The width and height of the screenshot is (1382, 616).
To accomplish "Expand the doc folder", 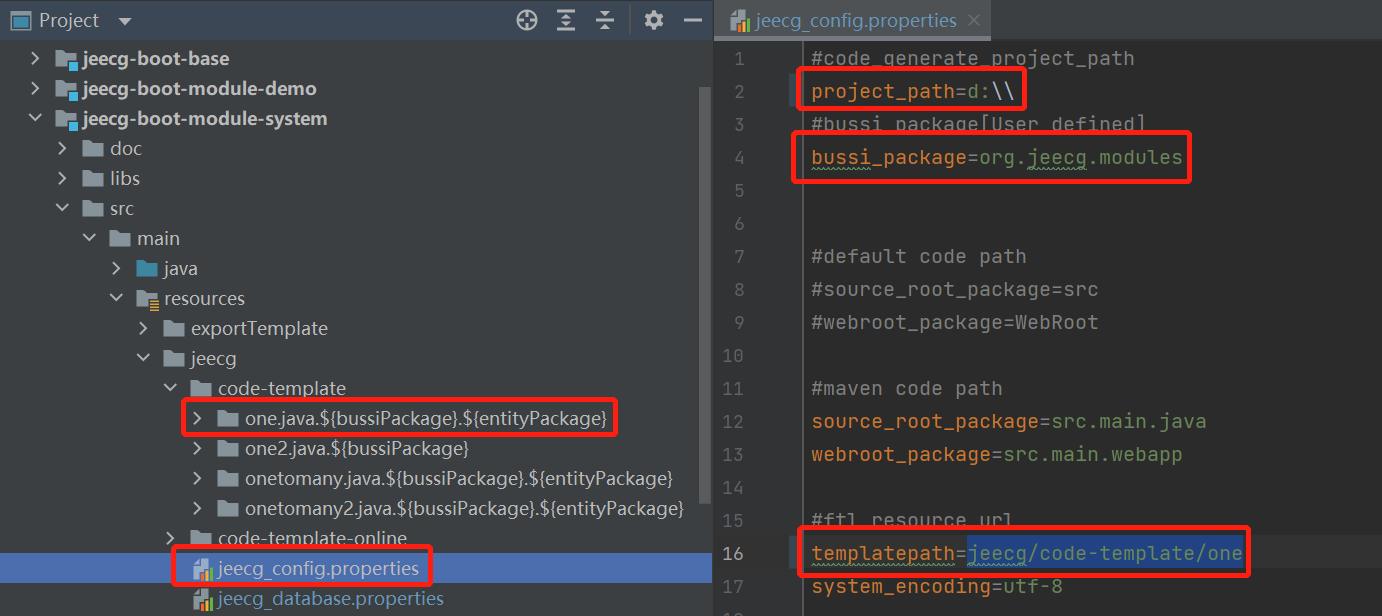I will [63, 149].
